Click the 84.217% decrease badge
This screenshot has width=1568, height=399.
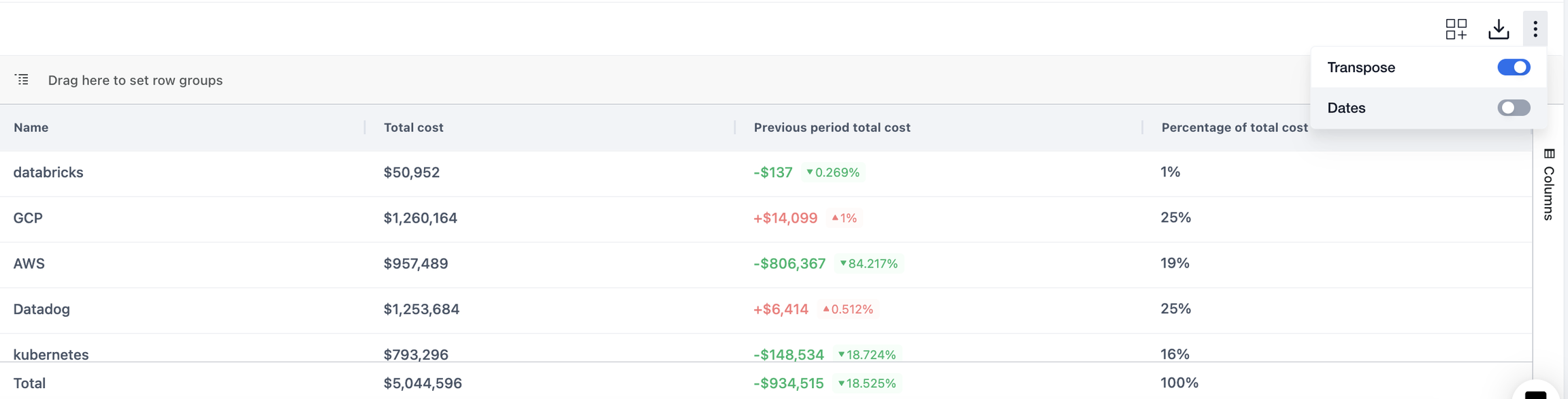[869, 264]
